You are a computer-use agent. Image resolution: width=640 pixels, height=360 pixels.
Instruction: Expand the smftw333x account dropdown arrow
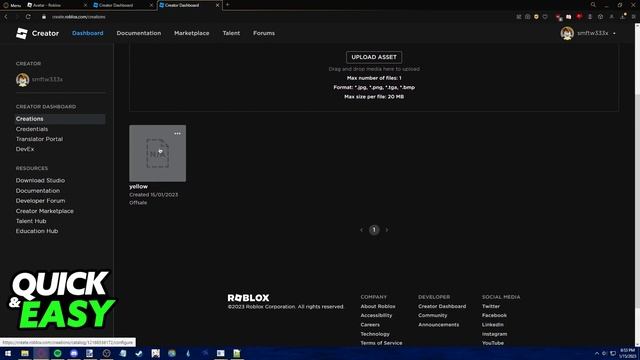[x=614, y=33]
